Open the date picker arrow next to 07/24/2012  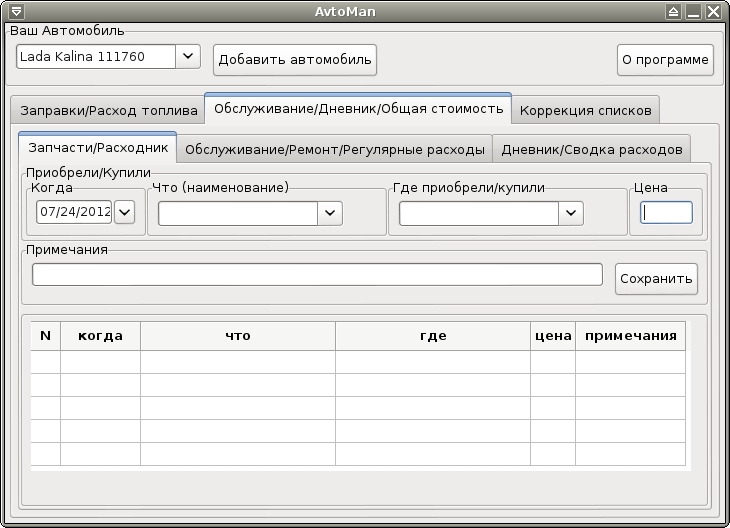(x=124, y=212)
